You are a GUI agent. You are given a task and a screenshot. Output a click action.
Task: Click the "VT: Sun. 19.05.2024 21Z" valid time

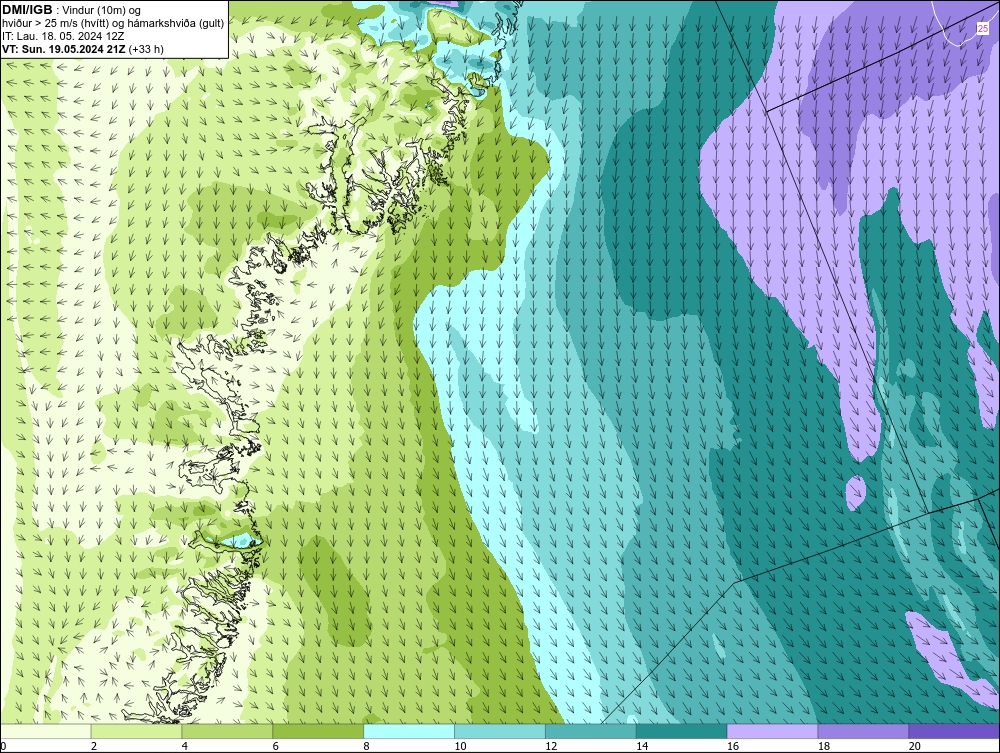[x=64, y=49]
